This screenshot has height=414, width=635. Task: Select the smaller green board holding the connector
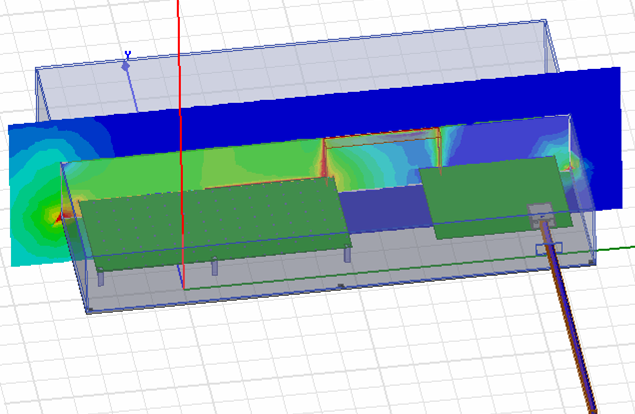click(x=495, y=196)
